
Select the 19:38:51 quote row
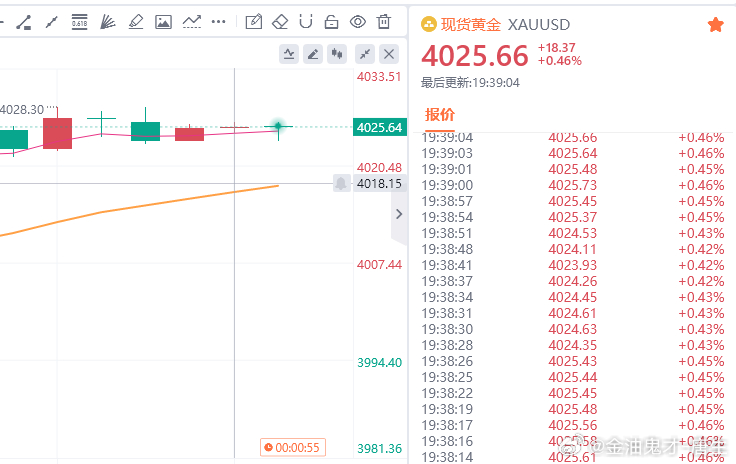click(573, 233)
